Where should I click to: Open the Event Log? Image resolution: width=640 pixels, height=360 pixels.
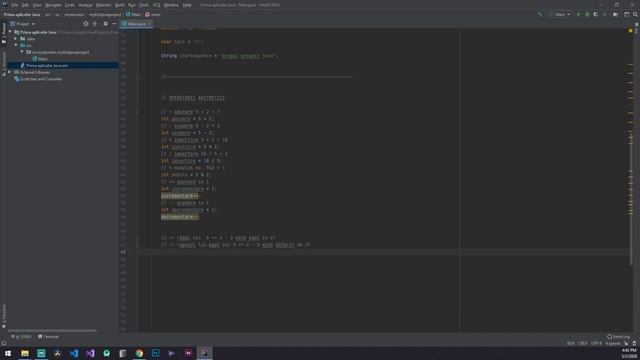[x=618, y=337]
